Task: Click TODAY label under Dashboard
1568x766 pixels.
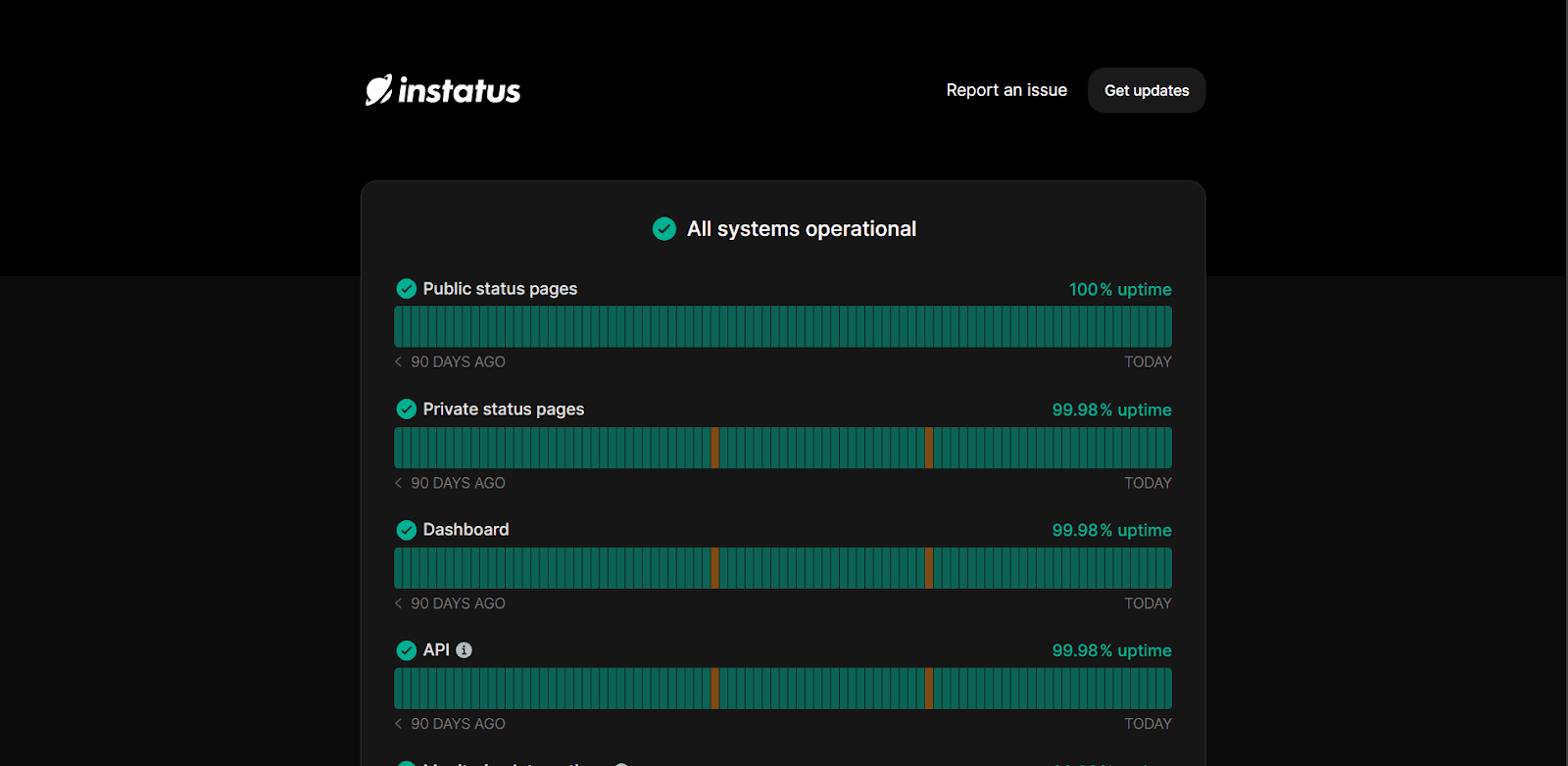Action: [1148, 603]
